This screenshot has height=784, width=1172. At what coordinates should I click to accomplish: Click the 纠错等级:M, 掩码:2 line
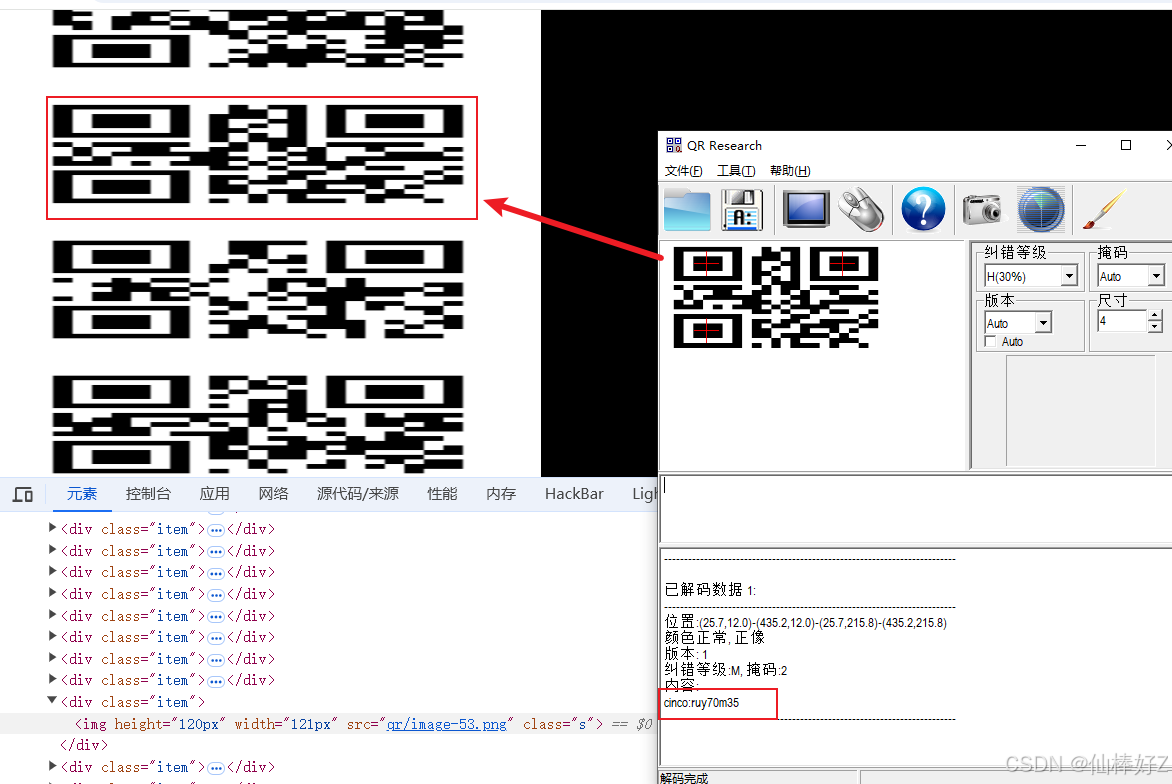(726, 670)
